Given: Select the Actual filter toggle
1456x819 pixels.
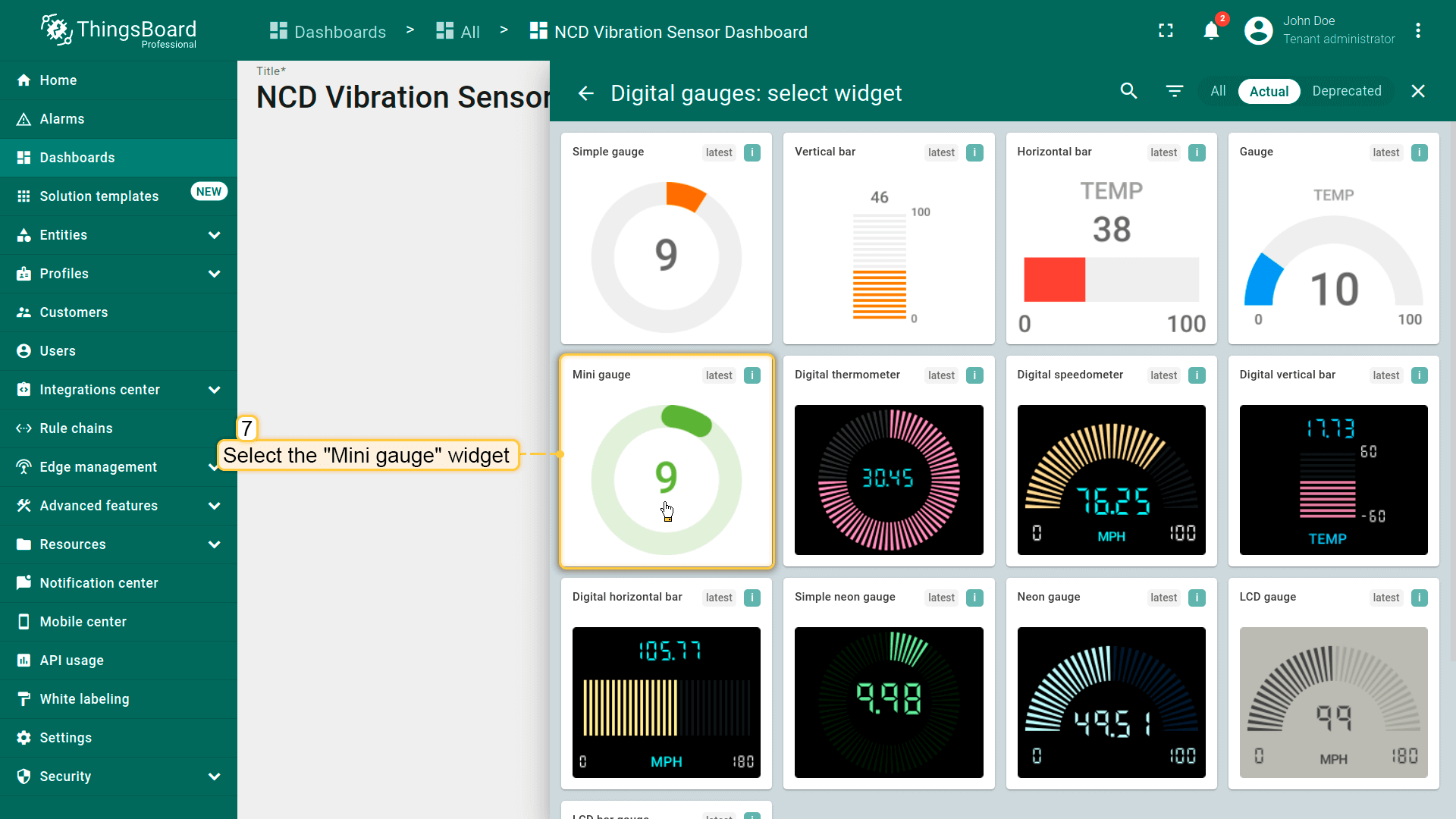Looking at the screenshot, I should click(x=1269, y=91).
